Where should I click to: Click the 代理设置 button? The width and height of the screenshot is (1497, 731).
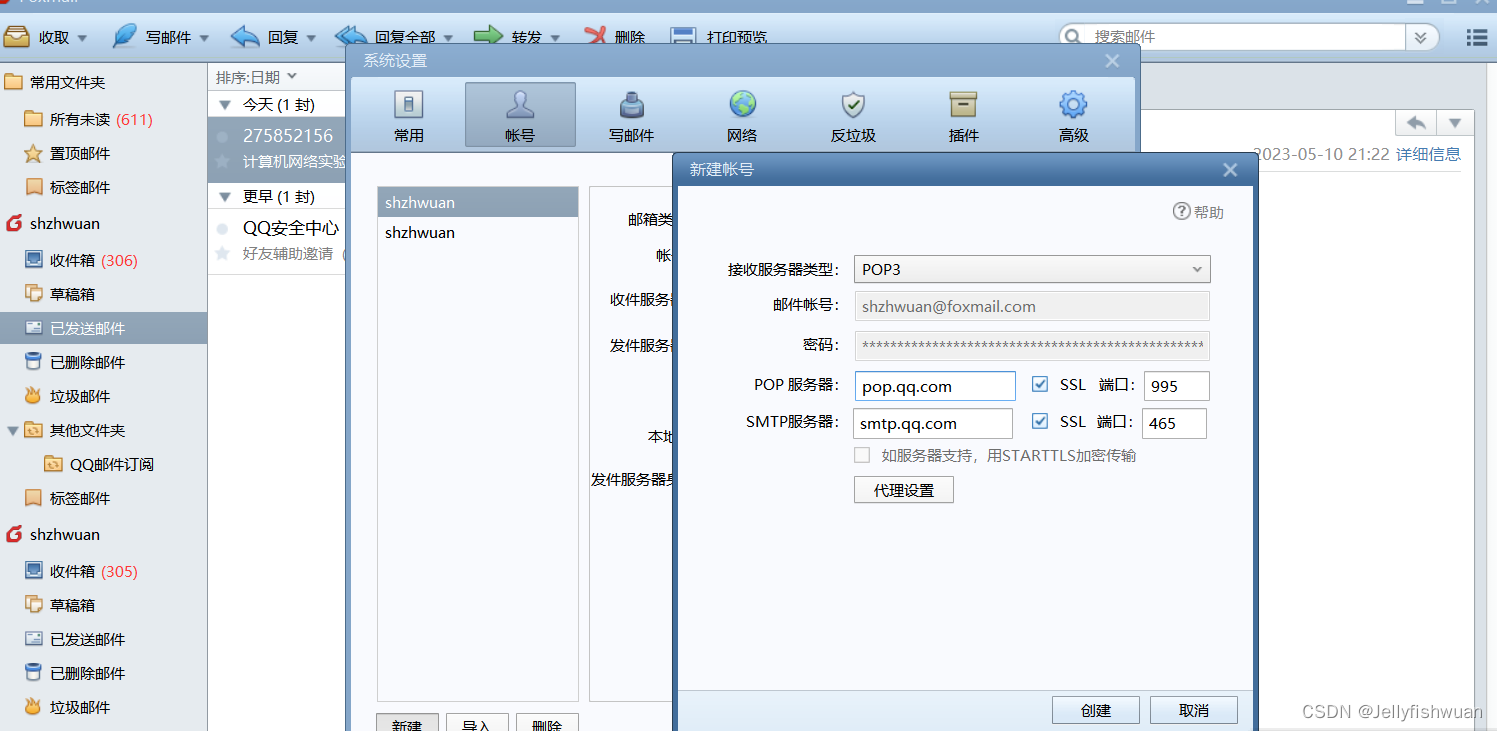(904, 490)
